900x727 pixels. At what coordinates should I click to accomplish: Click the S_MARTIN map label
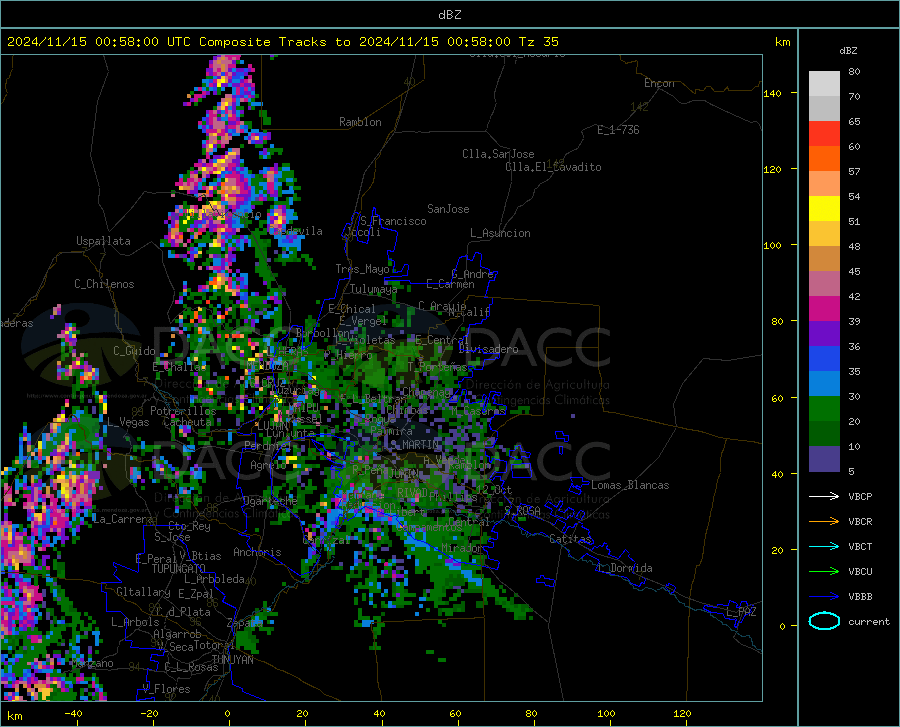coord(414,445)
